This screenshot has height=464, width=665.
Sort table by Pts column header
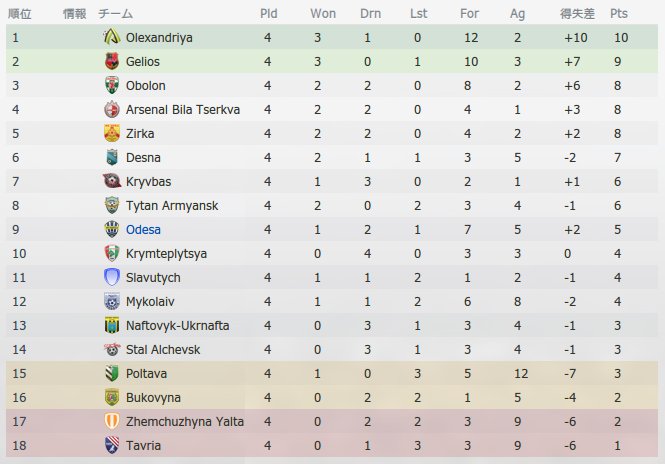[x=618, y=14]
